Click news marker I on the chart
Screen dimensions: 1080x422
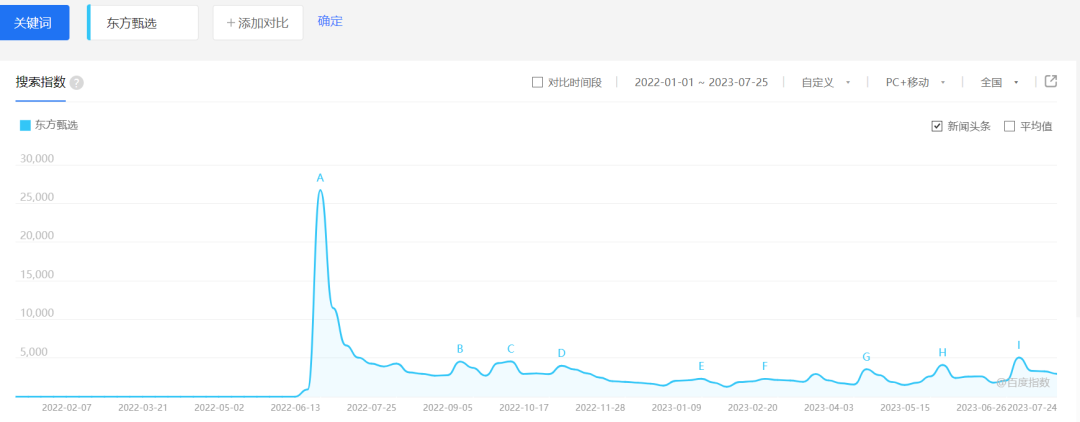pyautogui.click(x=1019, y=344)
